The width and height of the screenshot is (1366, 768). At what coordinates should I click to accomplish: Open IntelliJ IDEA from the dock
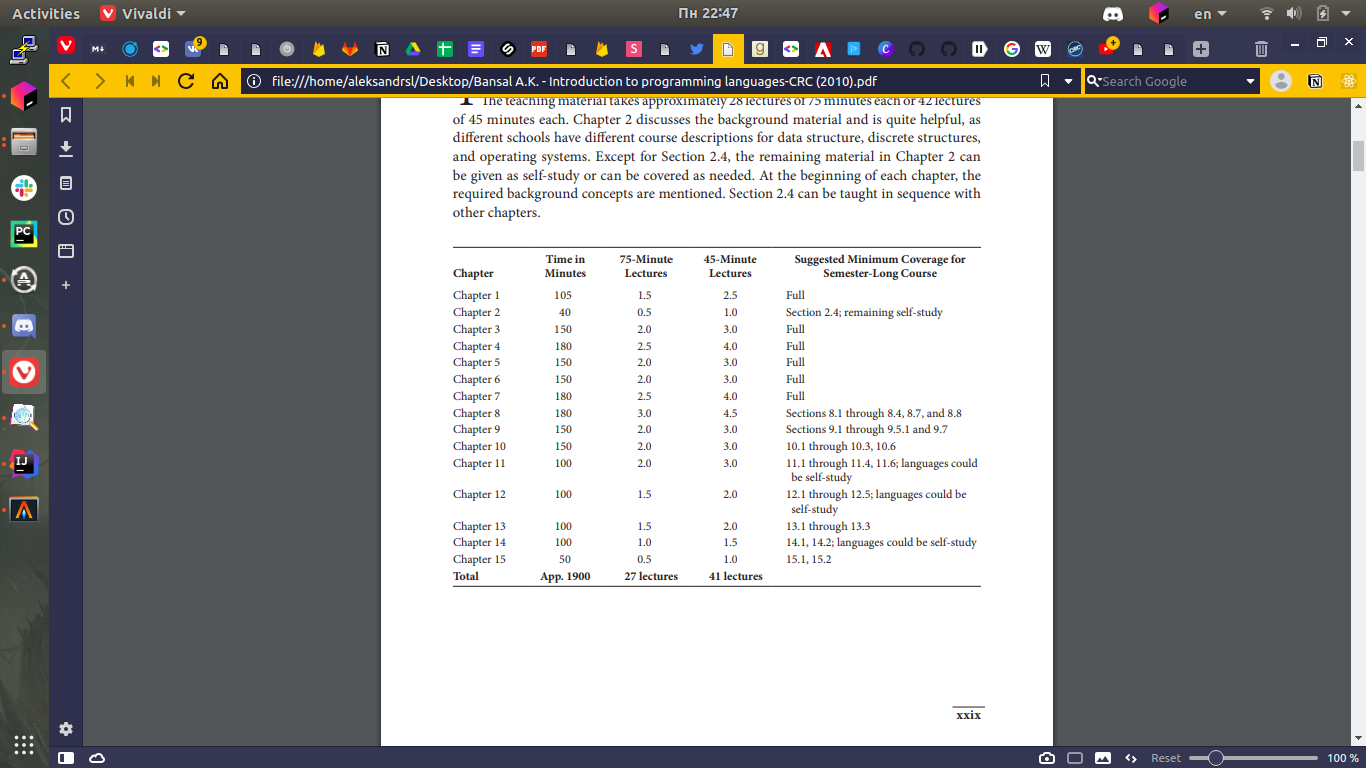tap(24, 463)
